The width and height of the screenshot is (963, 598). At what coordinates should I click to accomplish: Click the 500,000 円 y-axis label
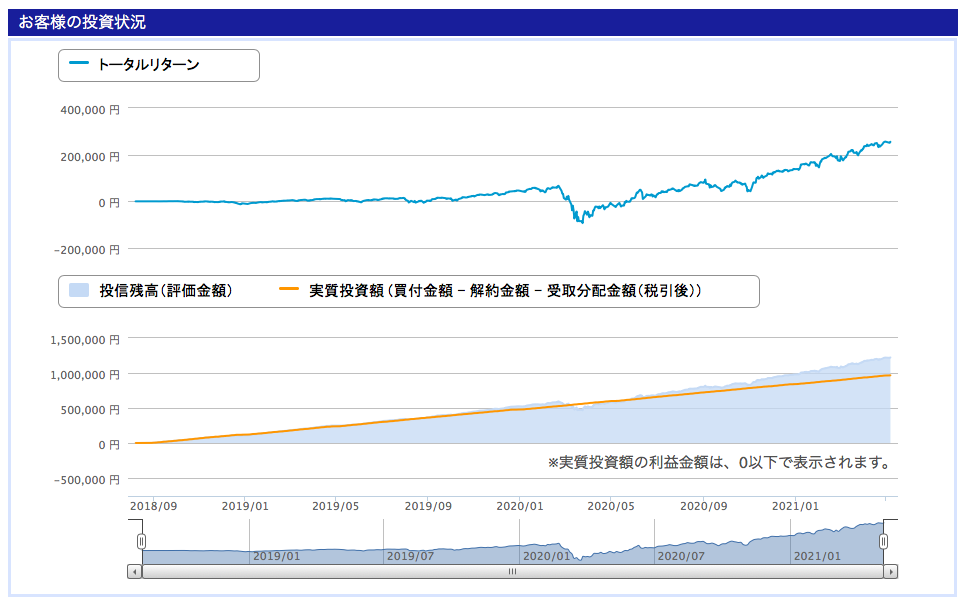click(x=90, y=410)
